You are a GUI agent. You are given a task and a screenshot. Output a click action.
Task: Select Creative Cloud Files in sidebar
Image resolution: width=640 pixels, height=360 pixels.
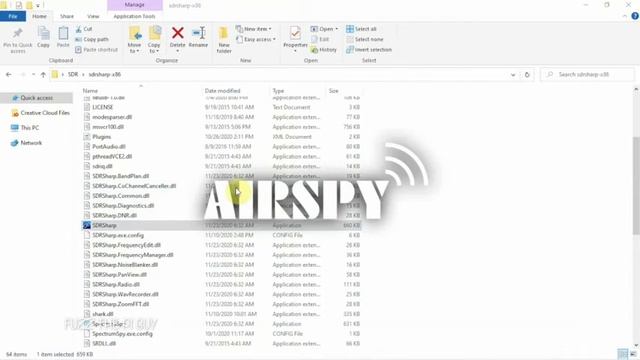[x=41, y=113]
